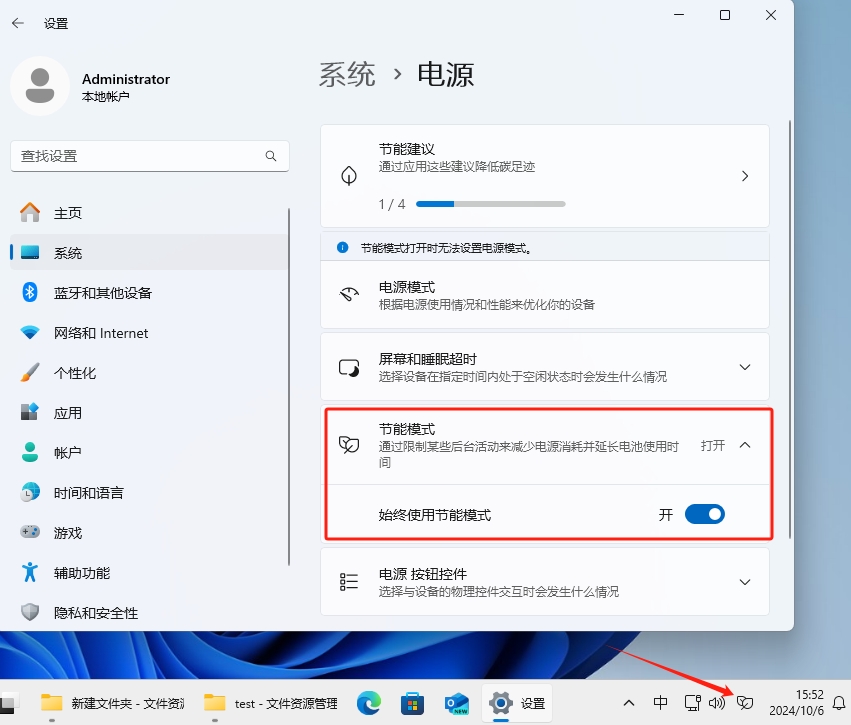Select 辅助功能 in the sidebar
The width and height of the screenshot is (851, 725).
pyautogui.click(x=149, y=572)
